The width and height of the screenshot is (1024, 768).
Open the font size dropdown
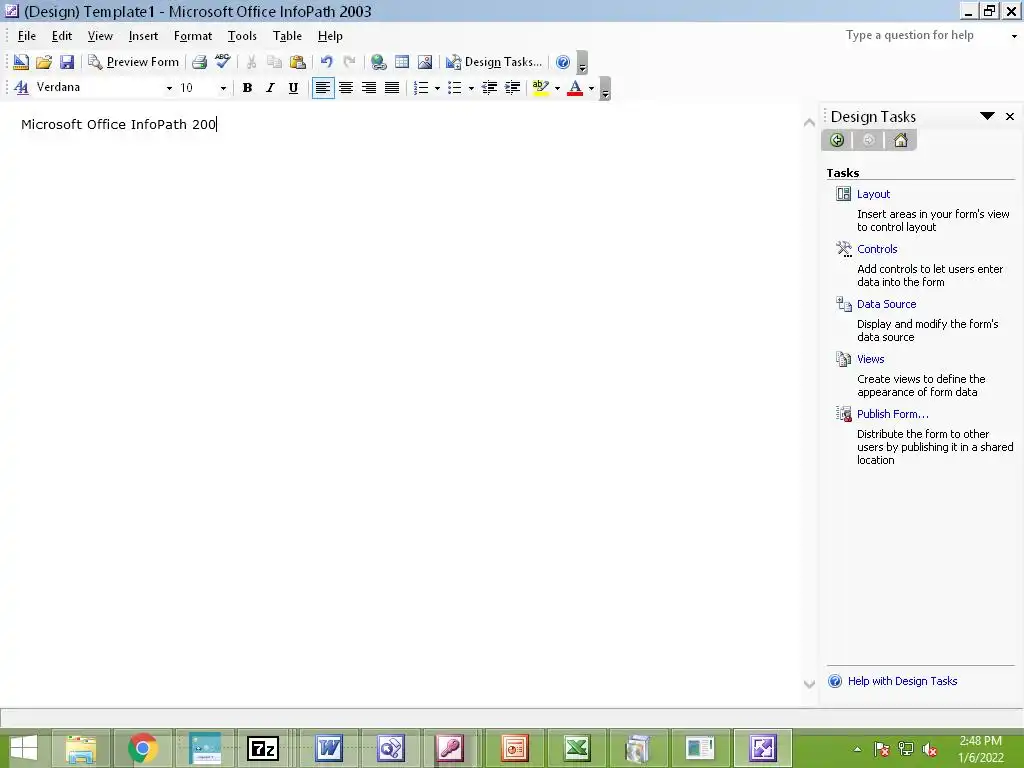223,88
